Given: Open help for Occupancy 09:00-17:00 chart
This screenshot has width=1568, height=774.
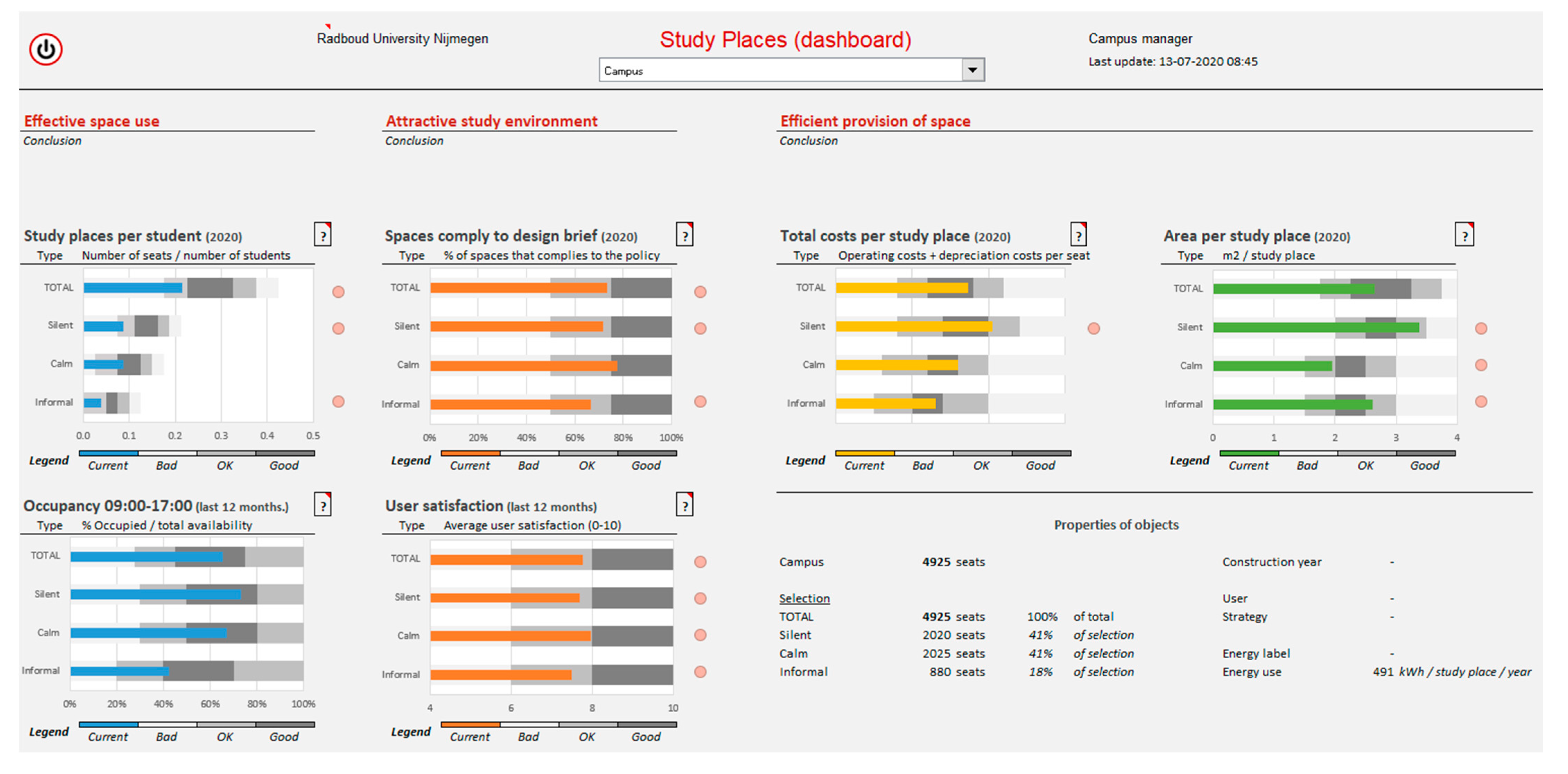Looking at the screenshot, I should coord(323,505).
